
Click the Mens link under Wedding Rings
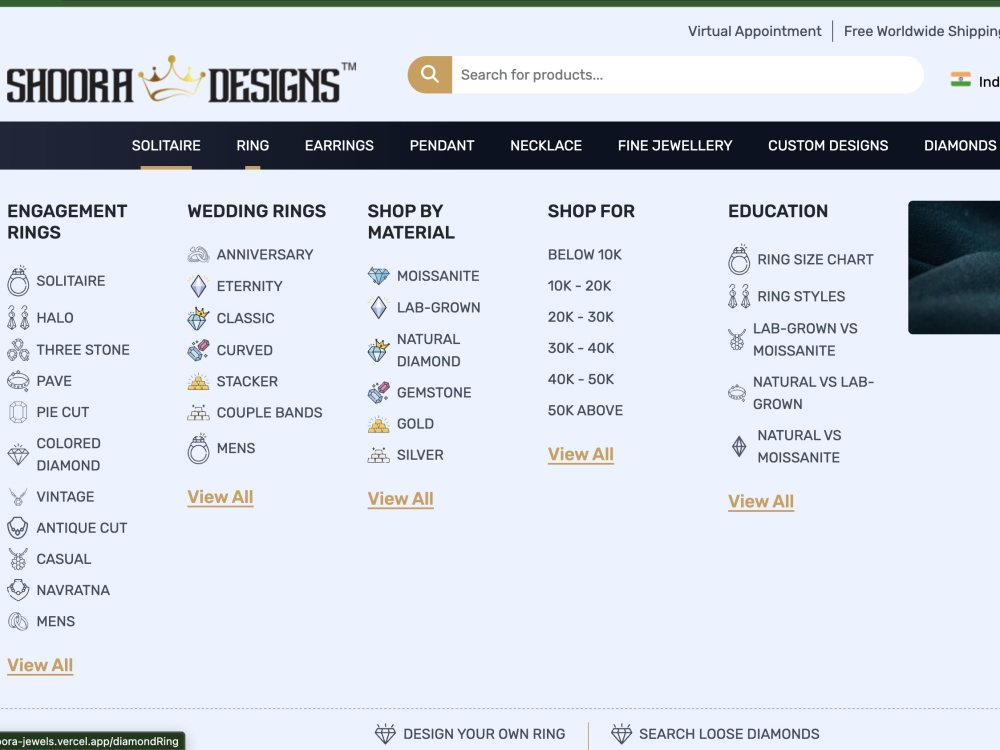[x=236, y=448]
